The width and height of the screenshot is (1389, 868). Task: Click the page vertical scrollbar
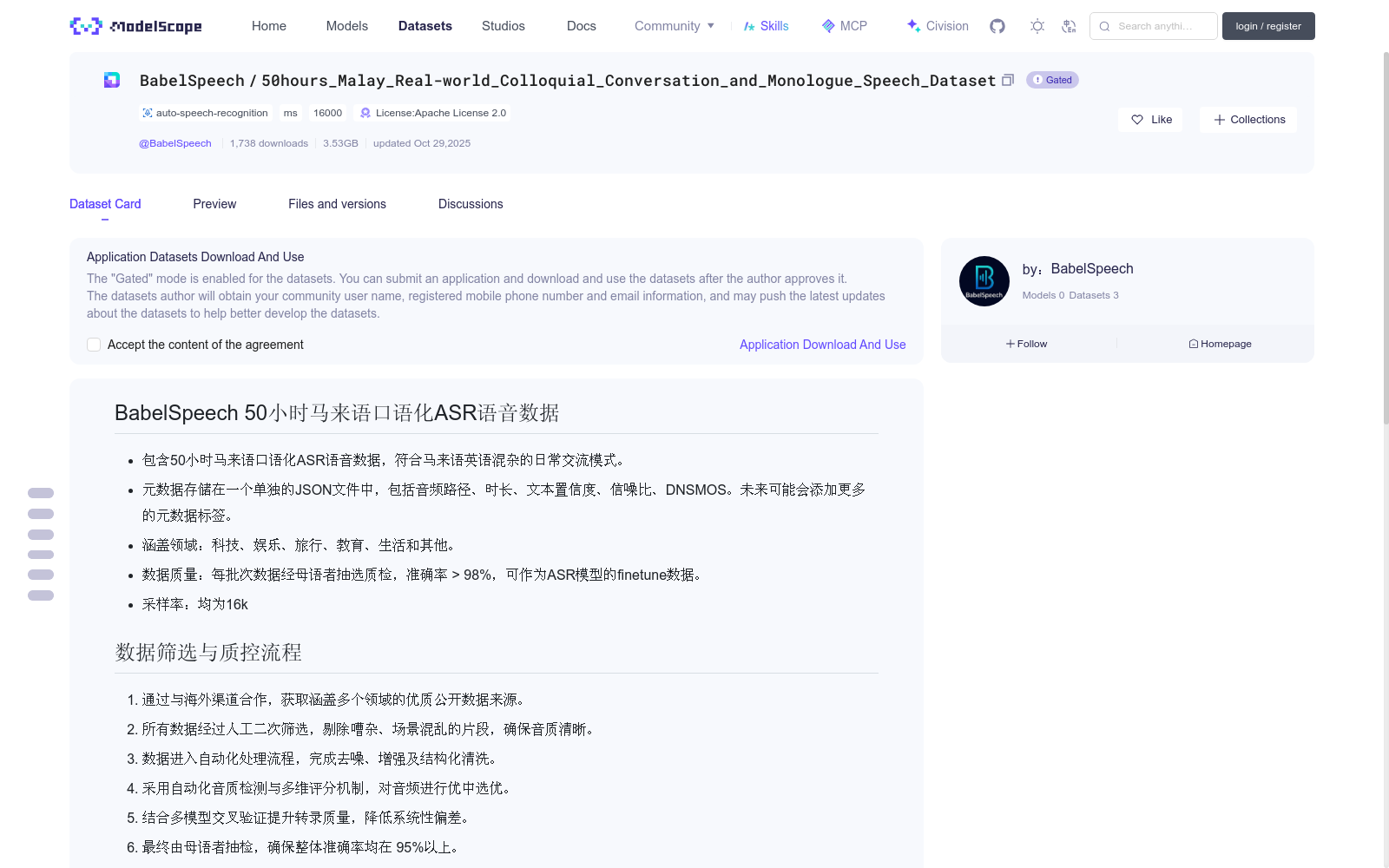click(x=1386, y=238)
